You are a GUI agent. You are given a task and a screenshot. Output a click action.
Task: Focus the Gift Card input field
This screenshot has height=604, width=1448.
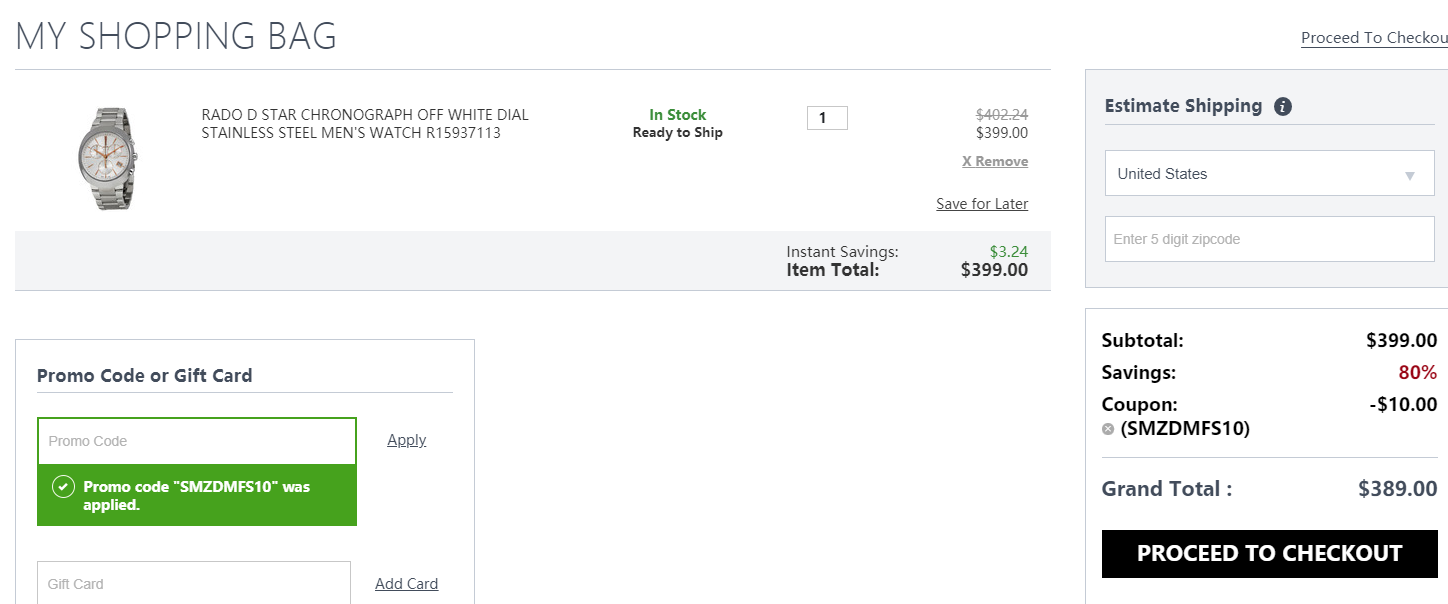pos(194,583)
